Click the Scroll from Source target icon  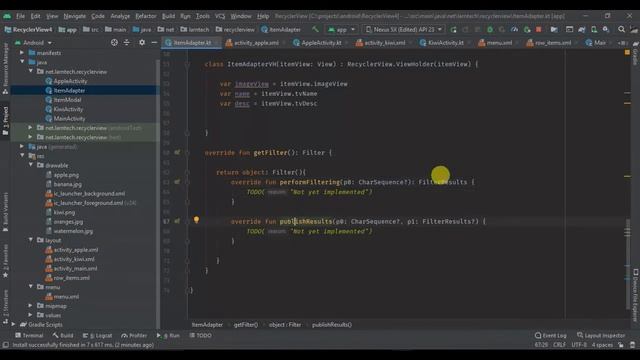[x=114, y=42]
